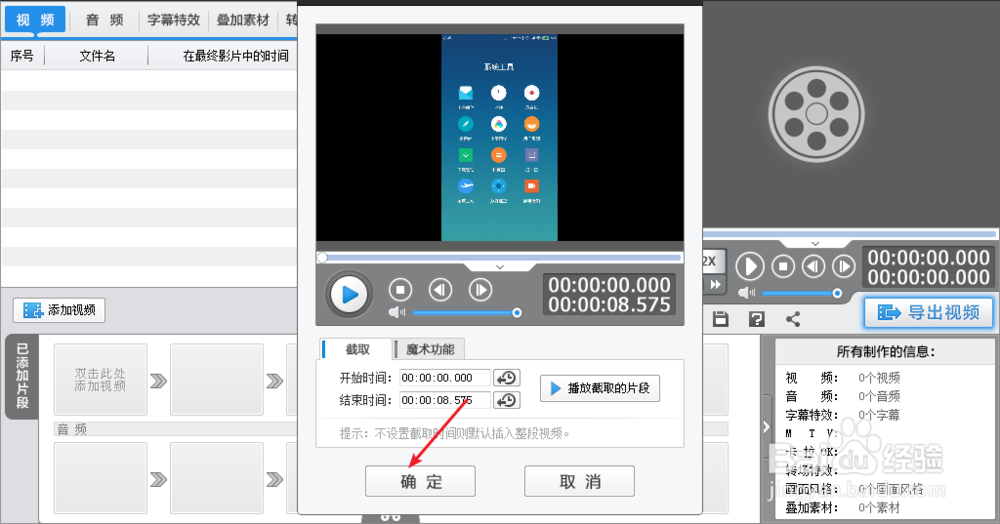The height and width of the screenshot is (524, 1000).
Task: Switch to the 魔术功能 tab
Action: pos(430,349)
